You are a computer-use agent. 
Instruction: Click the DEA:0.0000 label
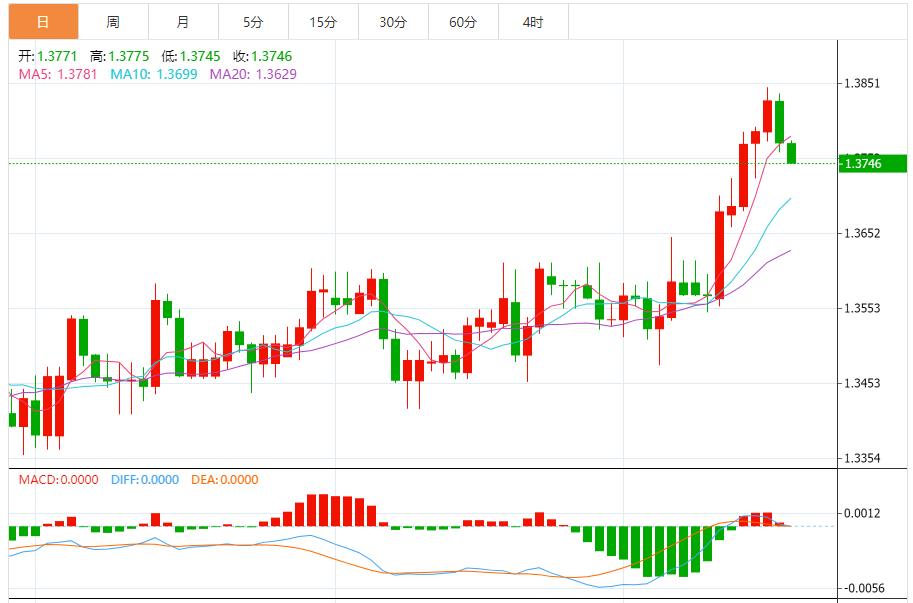[225, 480]
